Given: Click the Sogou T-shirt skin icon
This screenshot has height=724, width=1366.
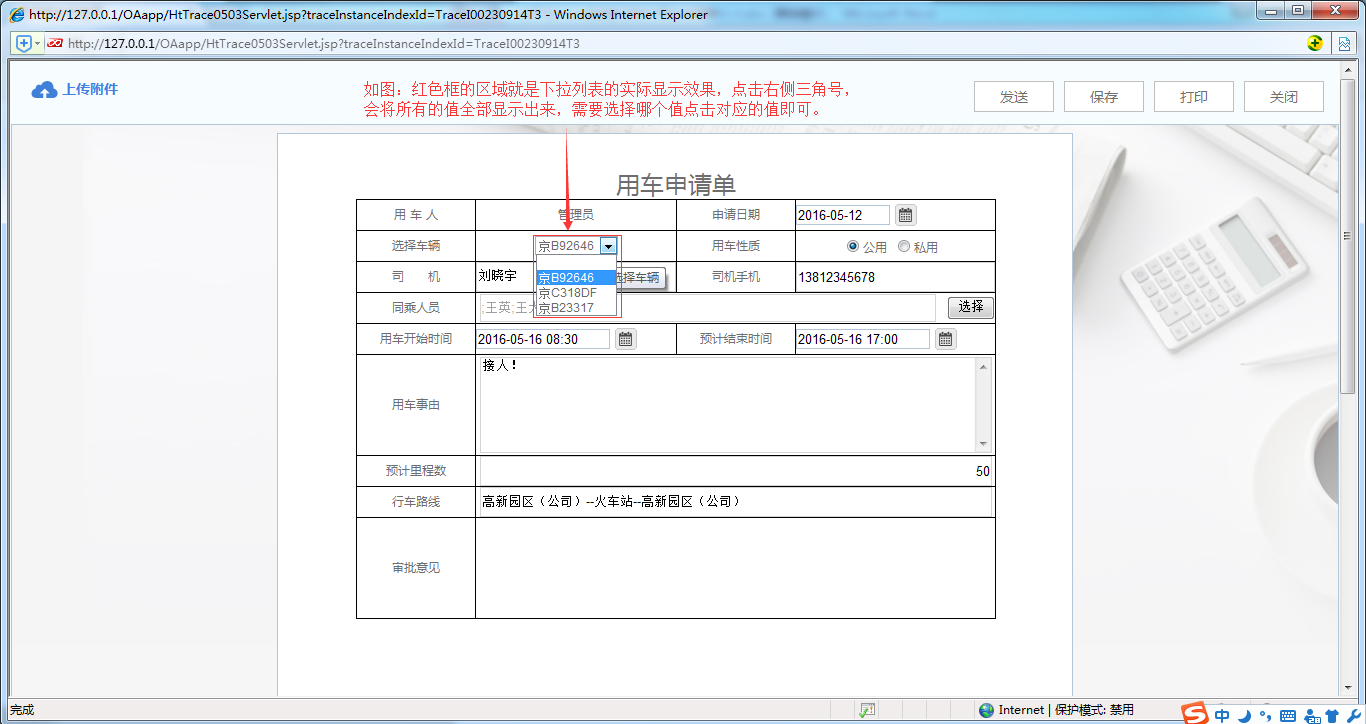Looking at the screenshot, I should 1333,716.
